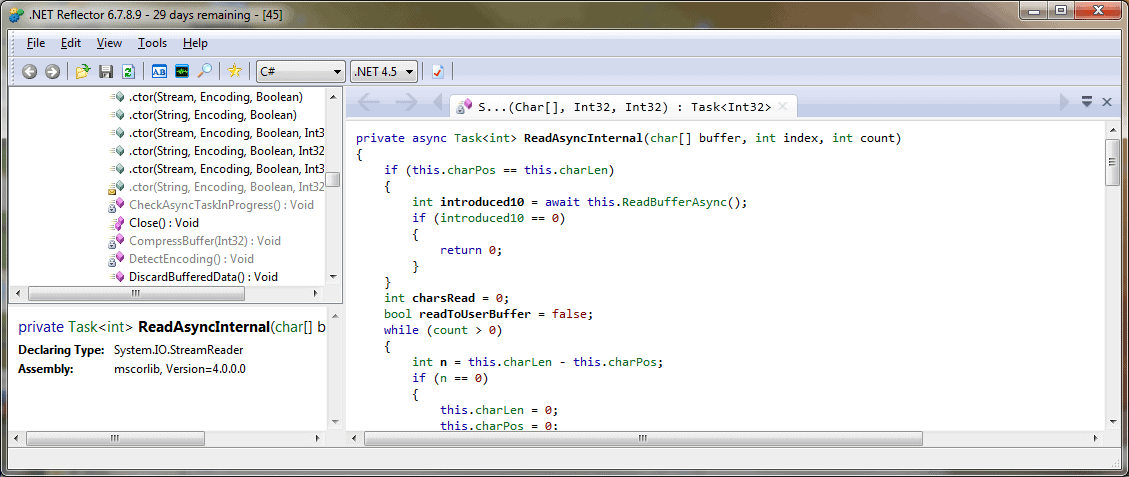Image resolution: width=1129 pixels, height=477 pixels.
Task: Click the Back navigation toolbar button
Action: coord(30,71)
